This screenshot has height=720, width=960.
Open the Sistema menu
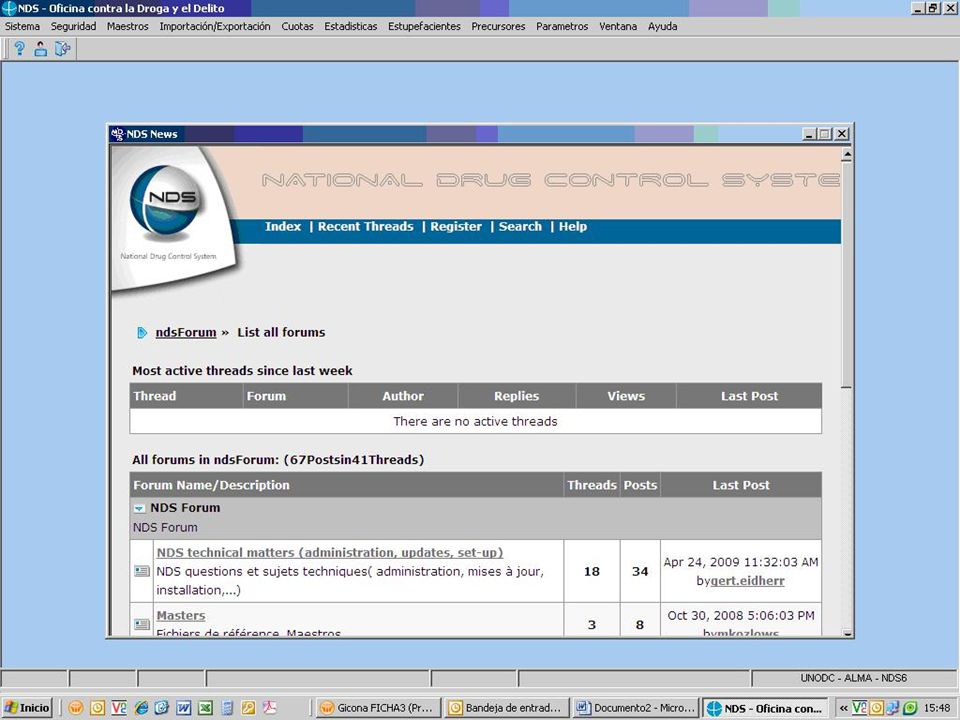tap(22, 26)
